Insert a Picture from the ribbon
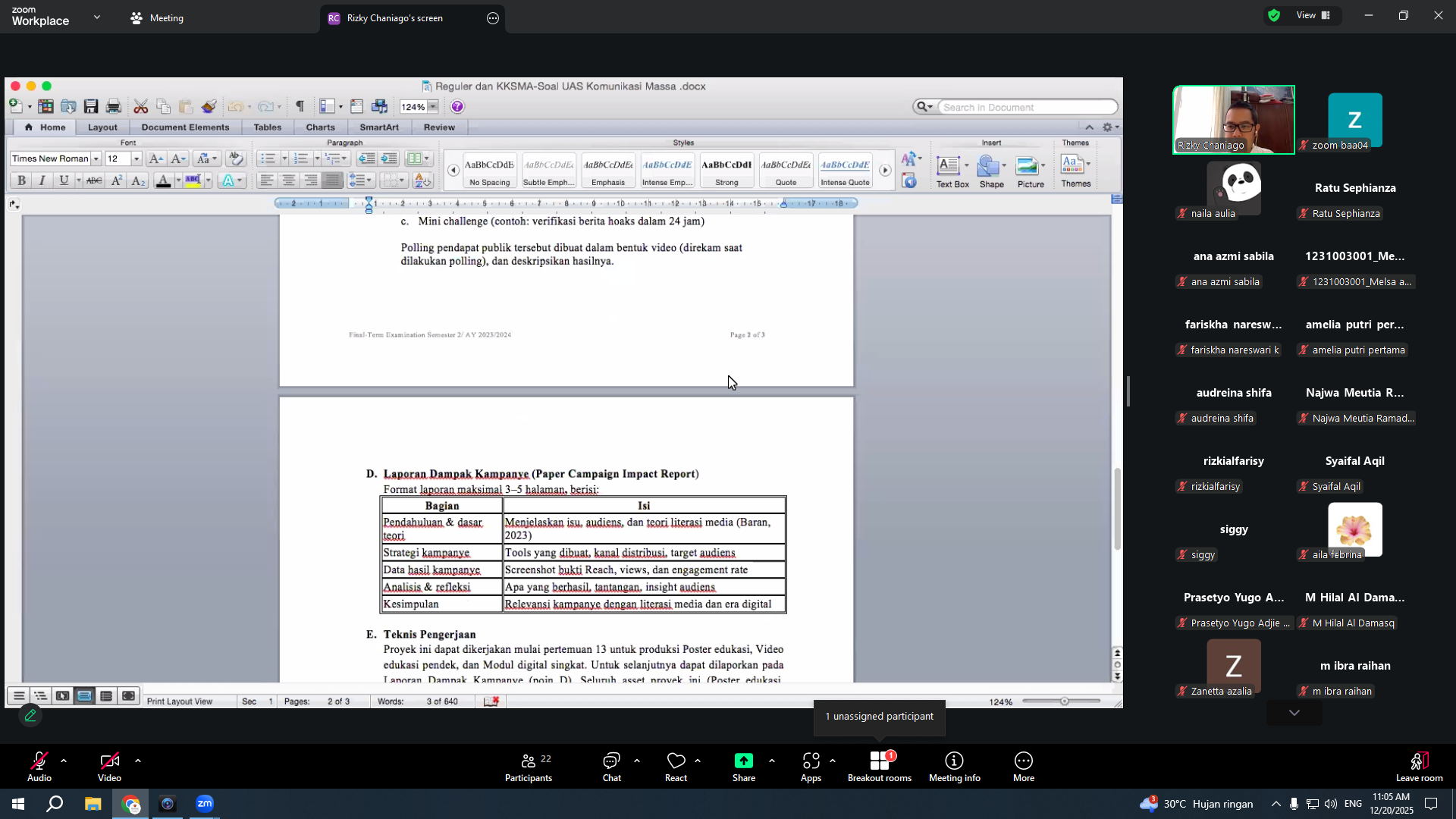Image resolution: width=1456 pixels, height=819 pixels. [x=1031, y=171]
